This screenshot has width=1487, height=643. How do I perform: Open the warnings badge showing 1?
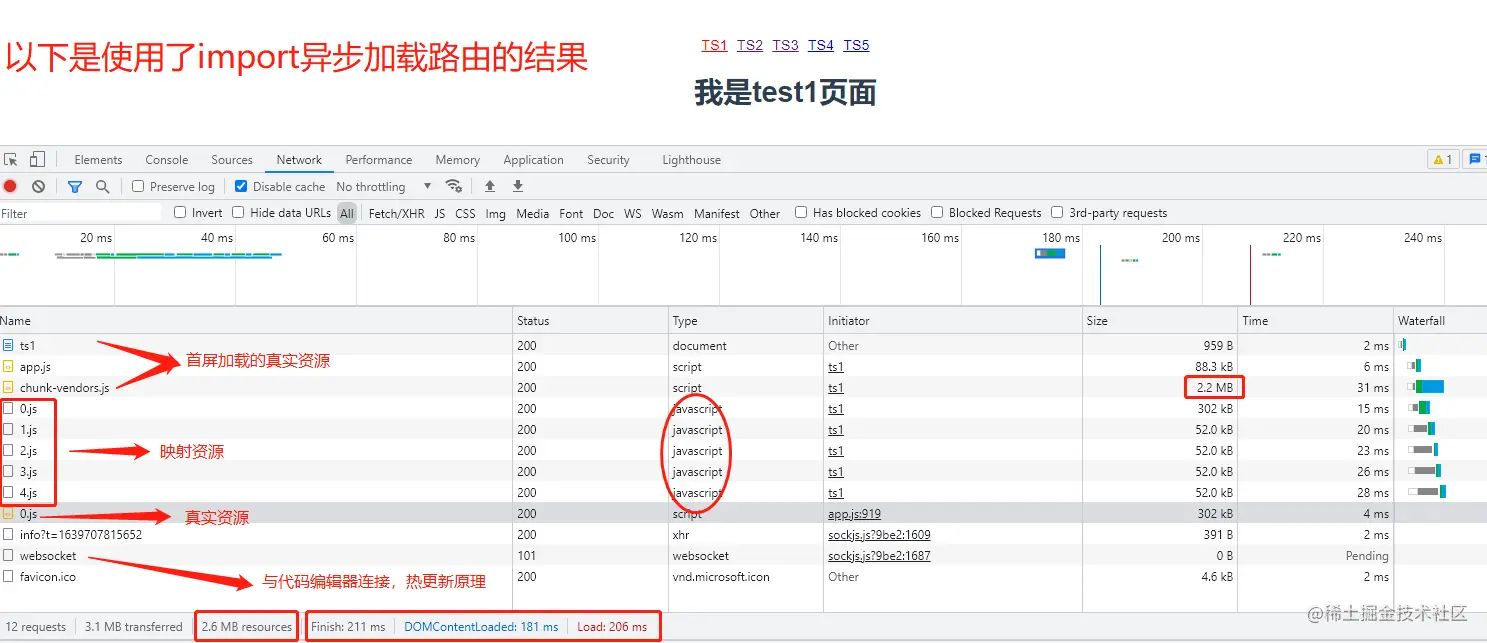click(1442, 159)
